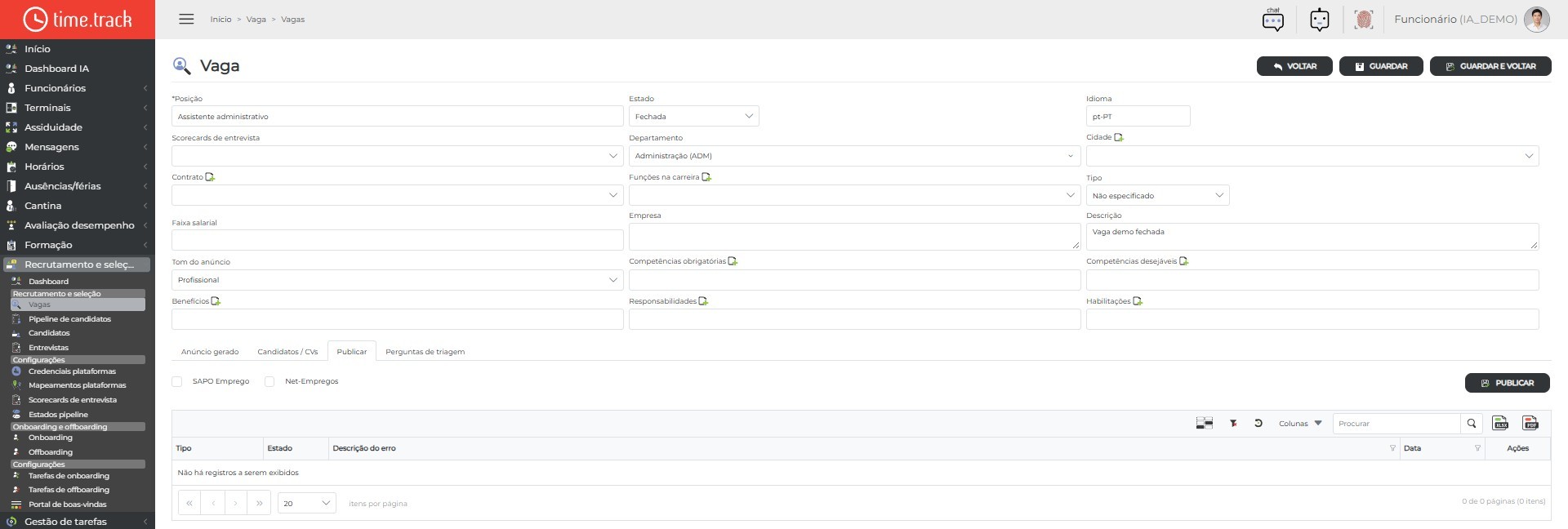Open the Departamento dropdown
1568x529 pixels.
click(x=854, y=156)
